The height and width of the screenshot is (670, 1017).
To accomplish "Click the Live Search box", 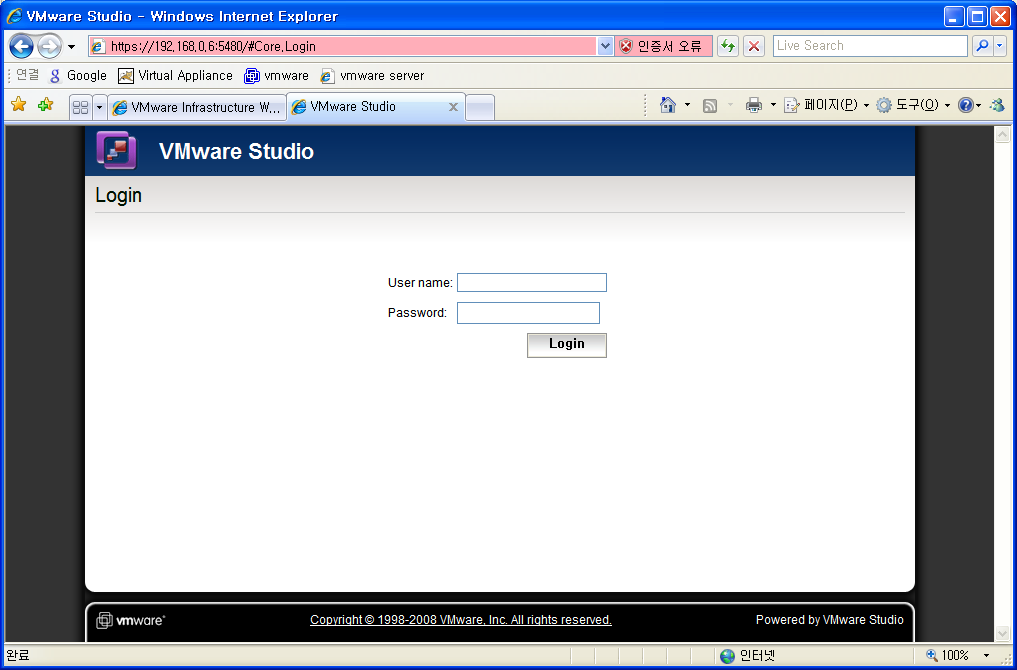I will (870, 45).
